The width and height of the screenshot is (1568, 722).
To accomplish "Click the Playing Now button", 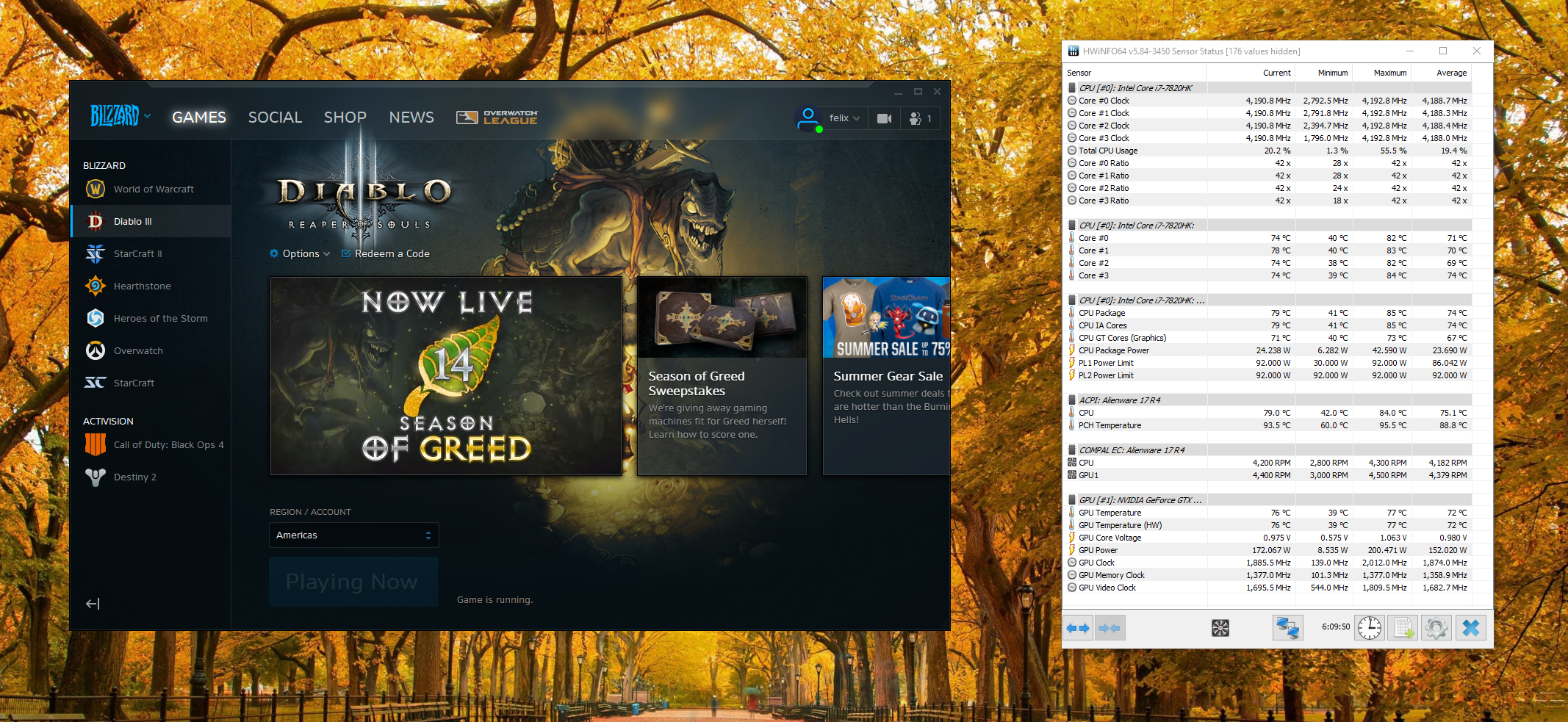I will point(353,582).
